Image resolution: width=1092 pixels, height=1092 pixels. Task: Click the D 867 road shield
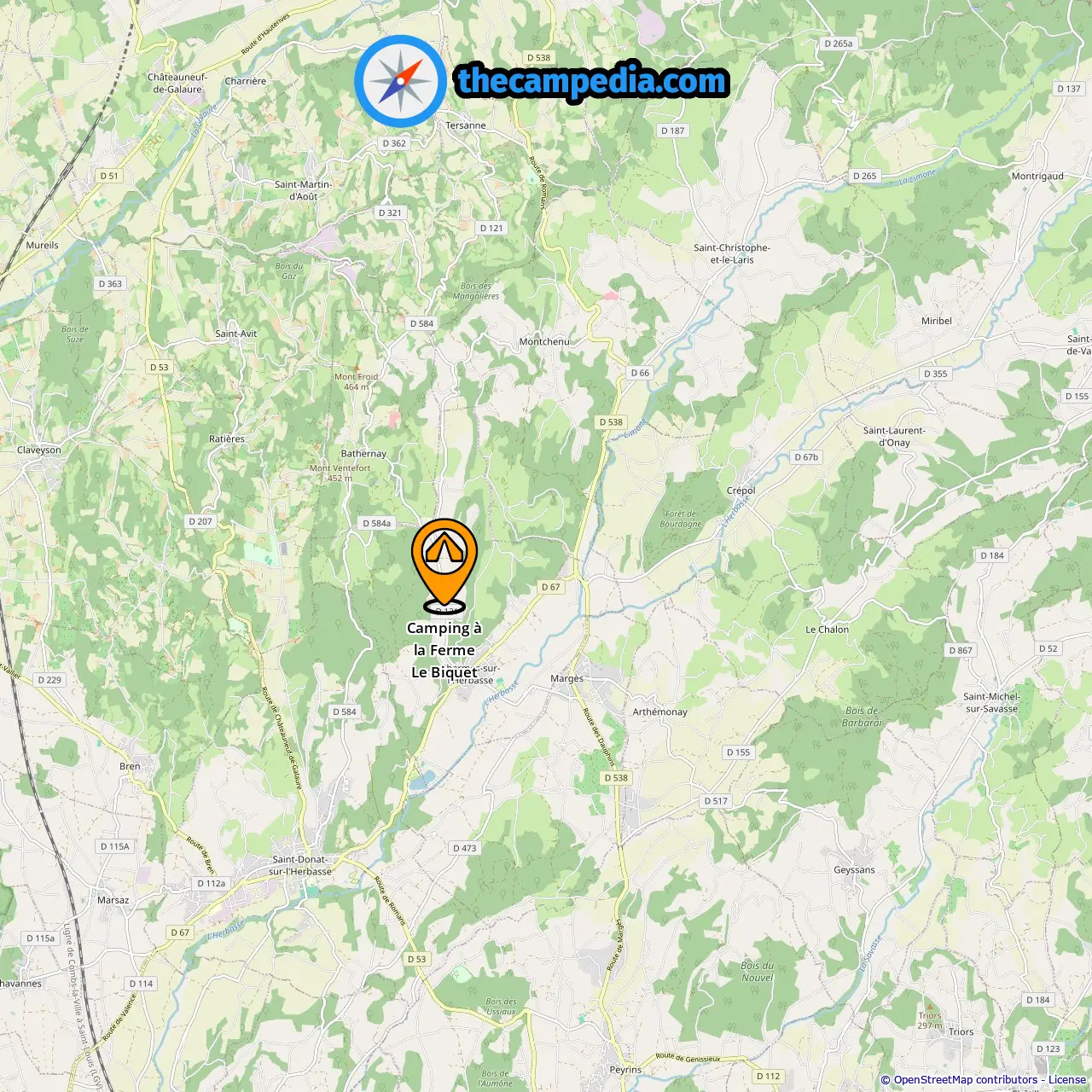click(961, 650)
